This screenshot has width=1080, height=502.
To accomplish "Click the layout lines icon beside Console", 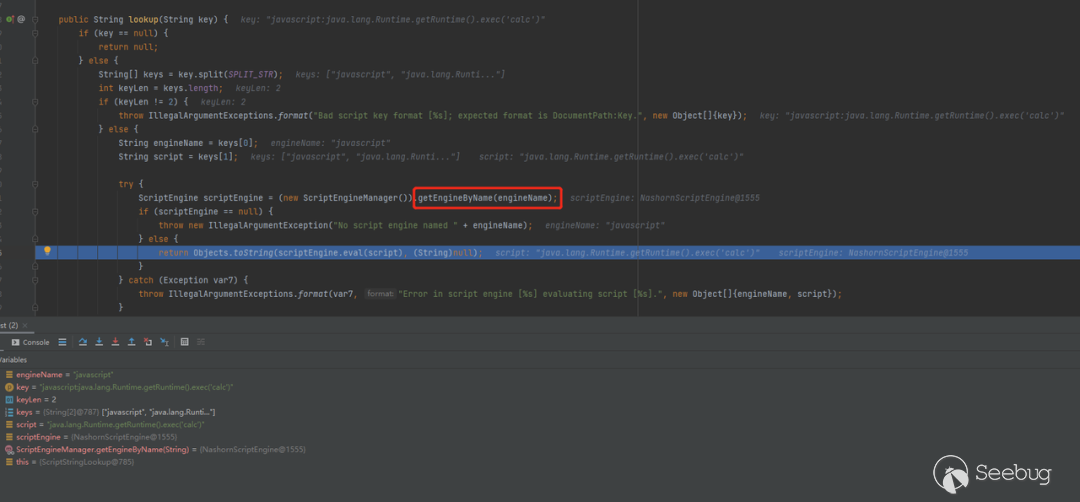I will coord(62,342).
